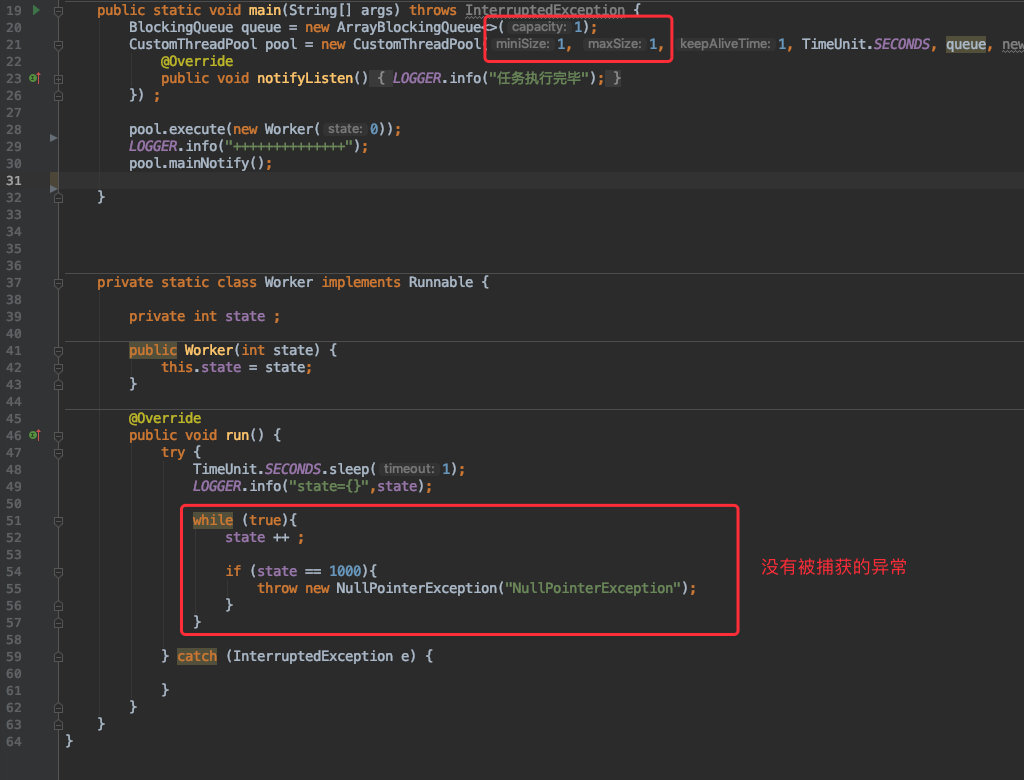Click the fold end marker on line 32

click(58, 198)
